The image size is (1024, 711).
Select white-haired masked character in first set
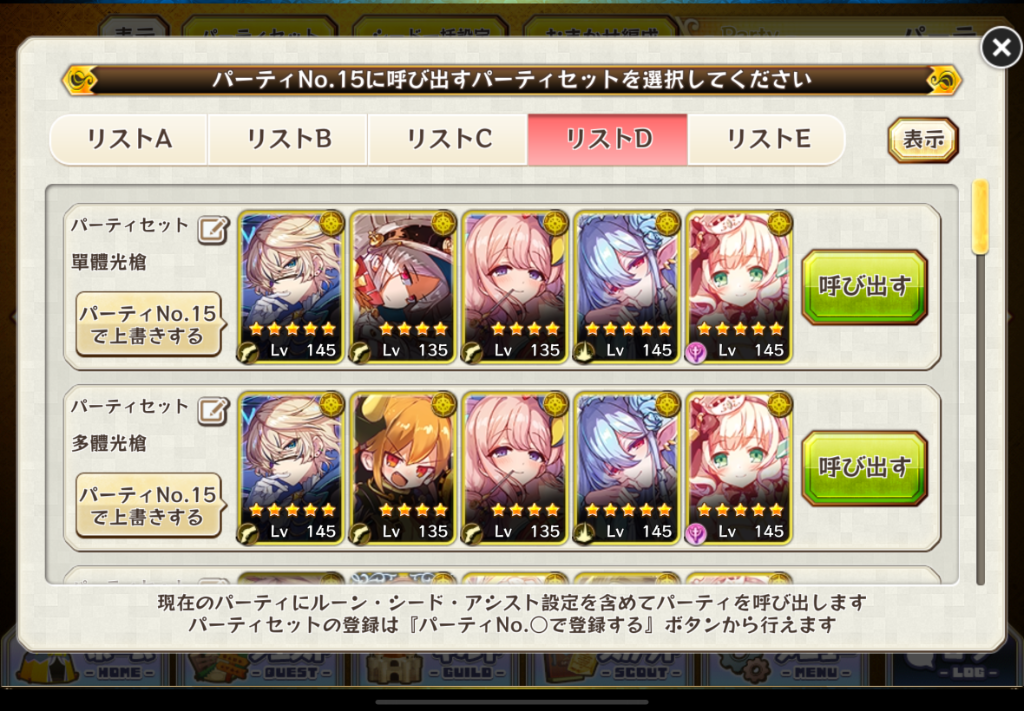403,287
